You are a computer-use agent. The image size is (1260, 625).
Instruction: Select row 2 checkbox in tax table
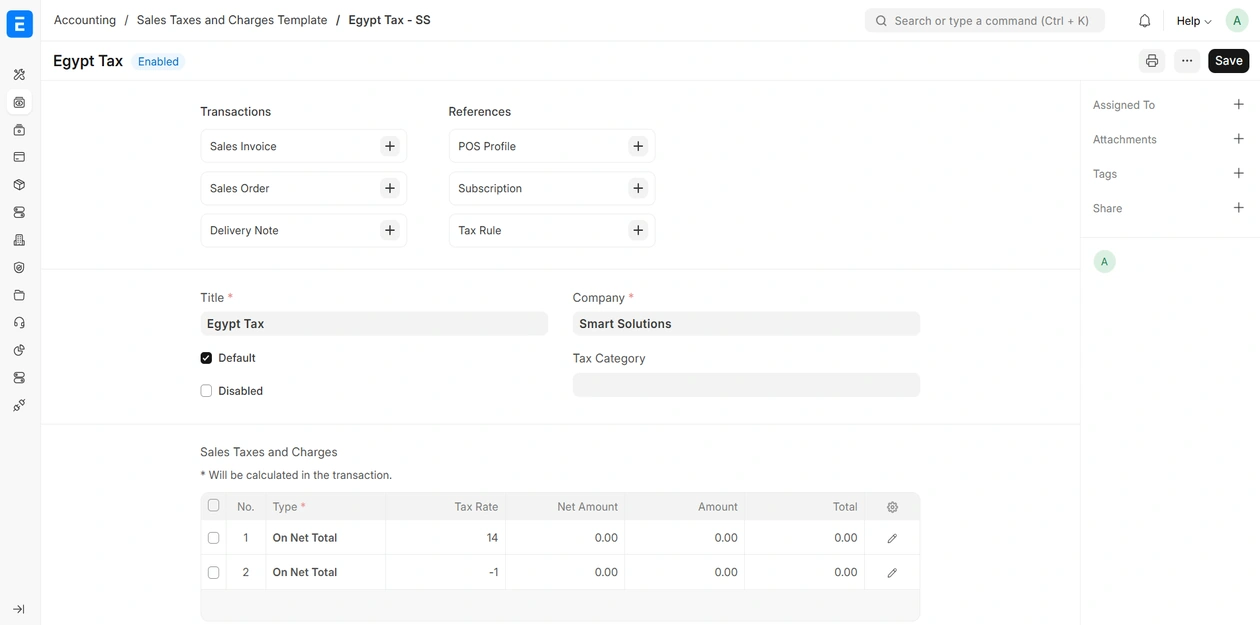213,573
